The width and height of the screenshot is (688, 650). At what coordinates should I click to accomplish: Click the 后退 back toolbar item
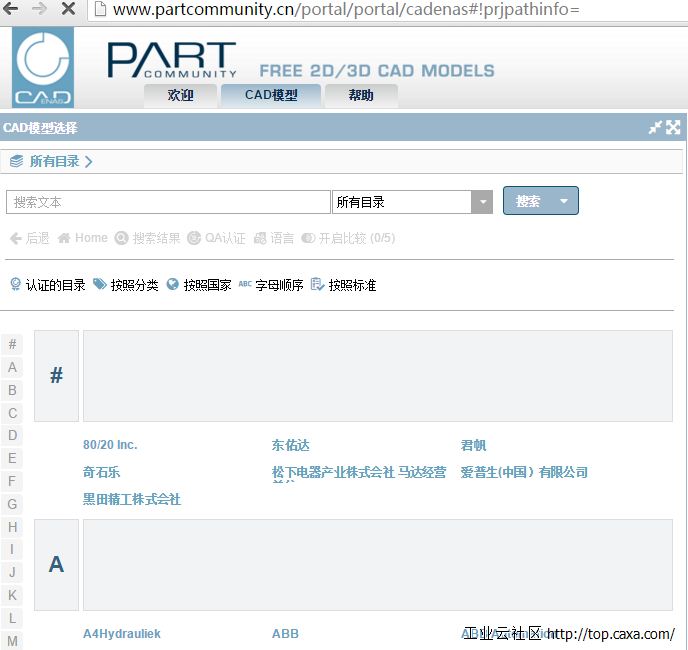30,238
